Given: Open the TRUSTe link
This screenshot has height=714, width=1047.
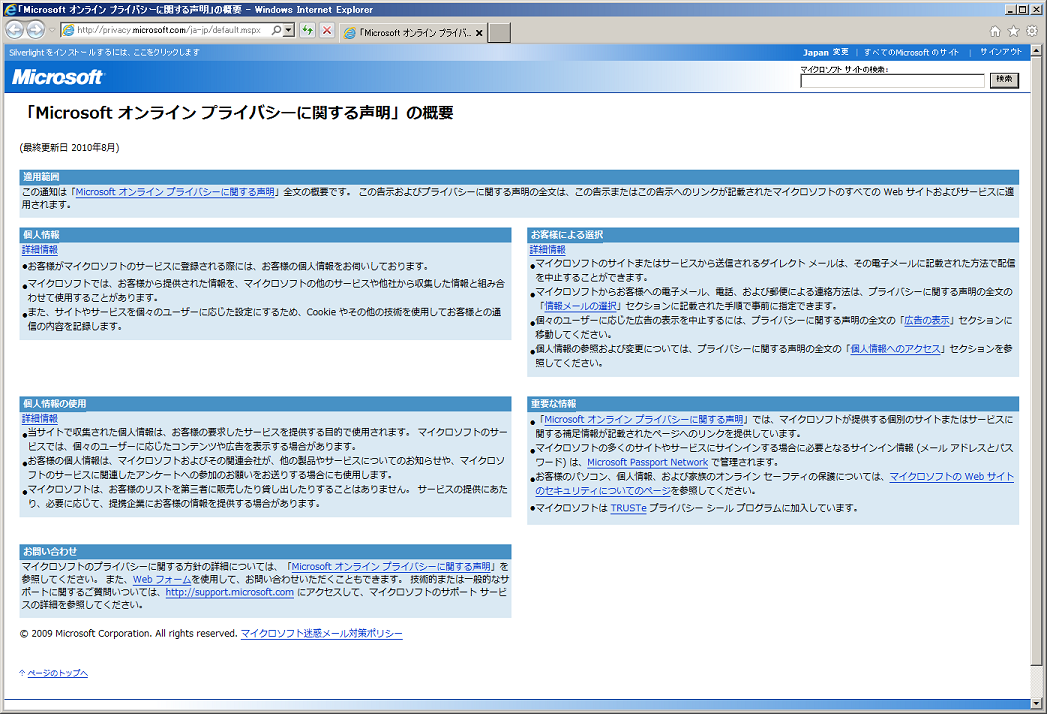Looking at the screenshot, I should click(x=628, y=508).
